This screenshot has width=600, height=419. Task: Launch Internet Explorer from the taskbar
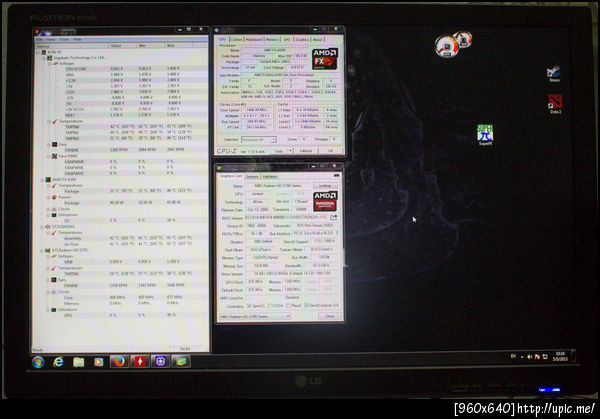[58, 362]
